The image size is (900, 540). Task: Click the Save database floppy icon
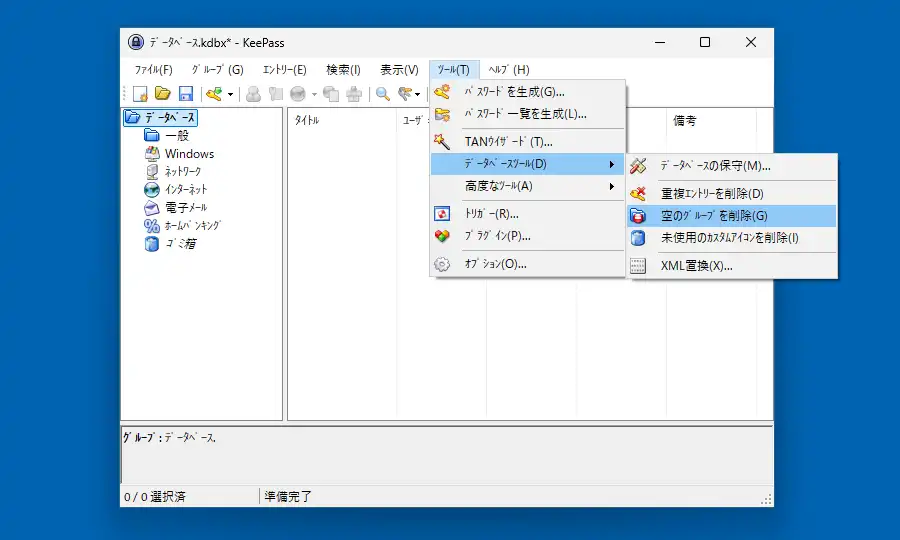pos(186,94)
